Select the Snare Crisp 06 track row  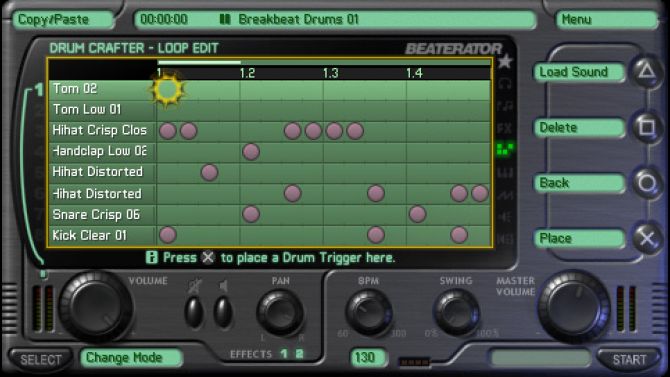tap(270, 214)
